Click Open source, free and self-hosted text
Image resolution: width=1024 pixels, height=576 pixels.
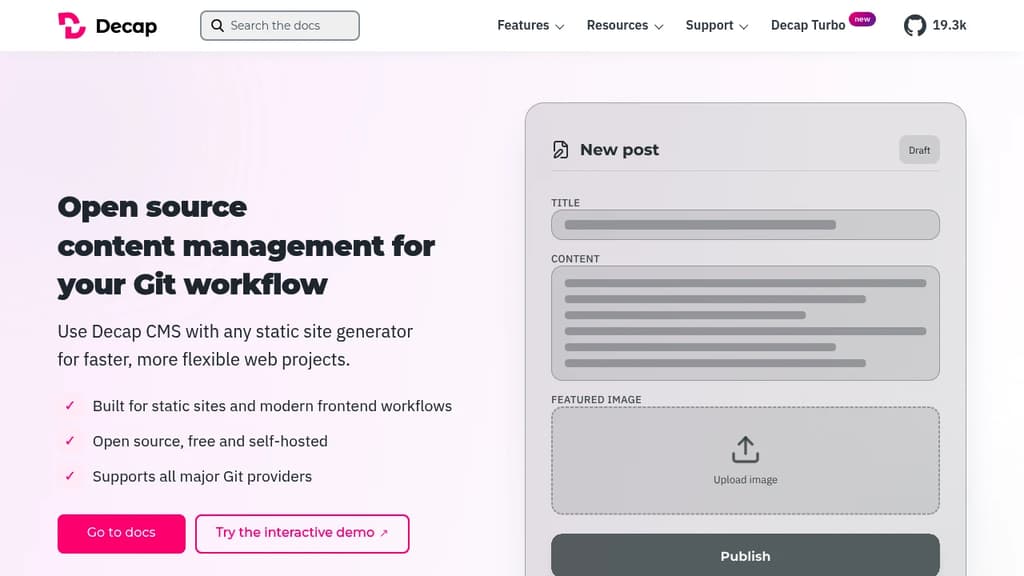tap(210, 441)
